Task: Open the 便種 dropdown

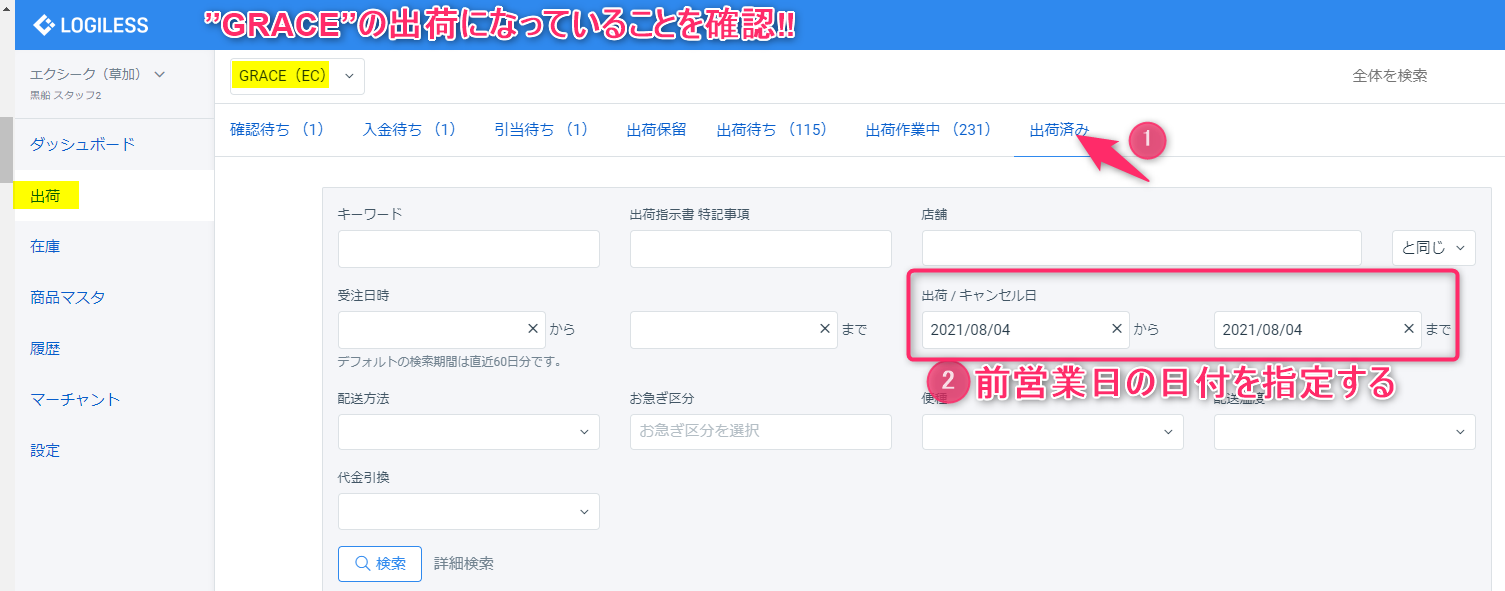Action: tap(1052, 432)
